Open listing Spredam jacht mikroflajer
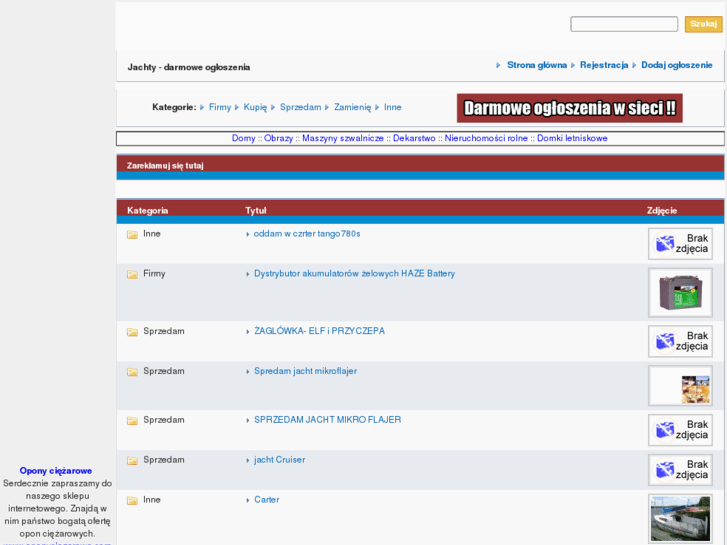Image resolution: width=727 pixels, height=545 pixels. point(306,371)
